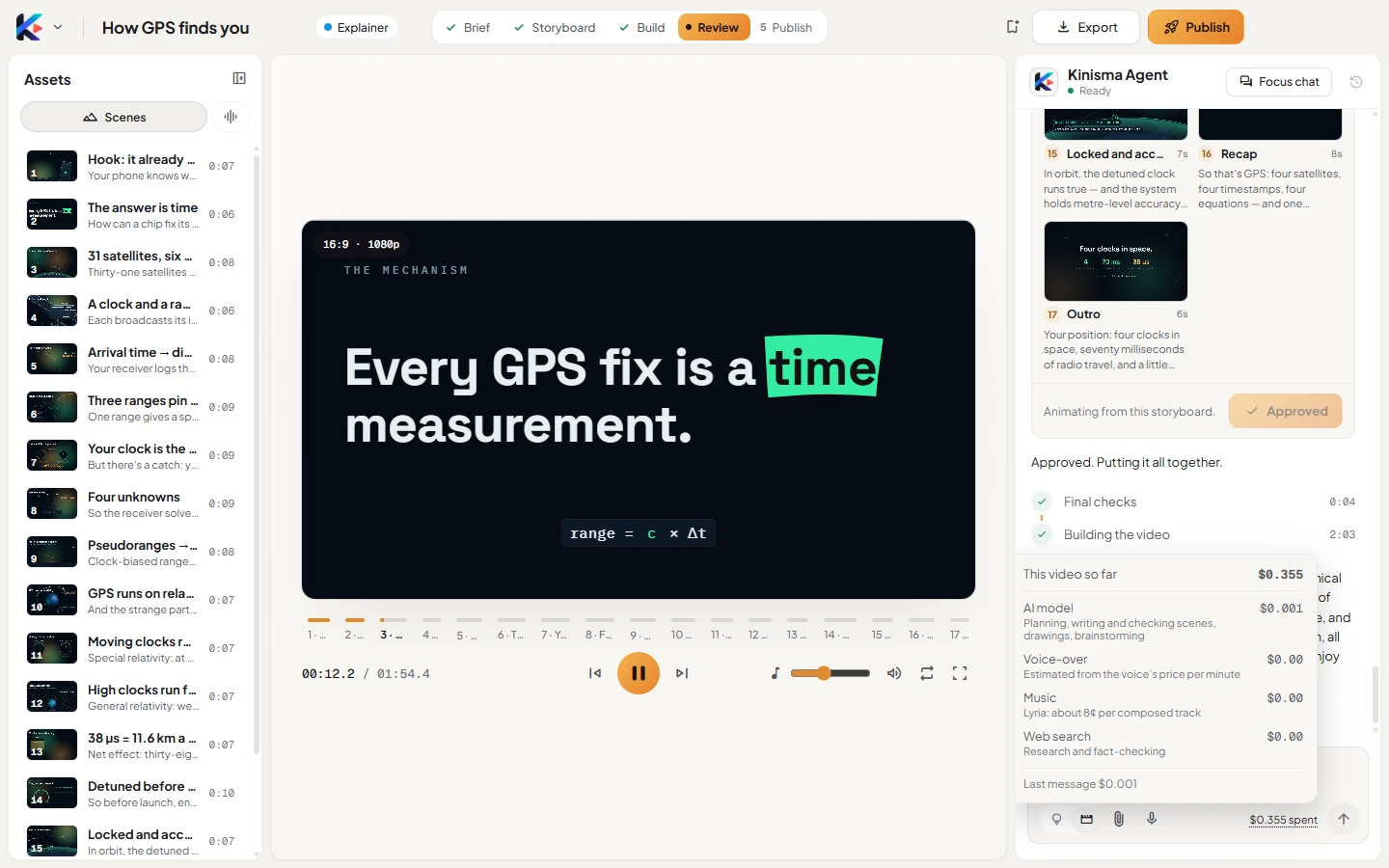Screen dimensions: 1389x868
Task: Open the Recap storyboard card
Action: coord(1270,159)
